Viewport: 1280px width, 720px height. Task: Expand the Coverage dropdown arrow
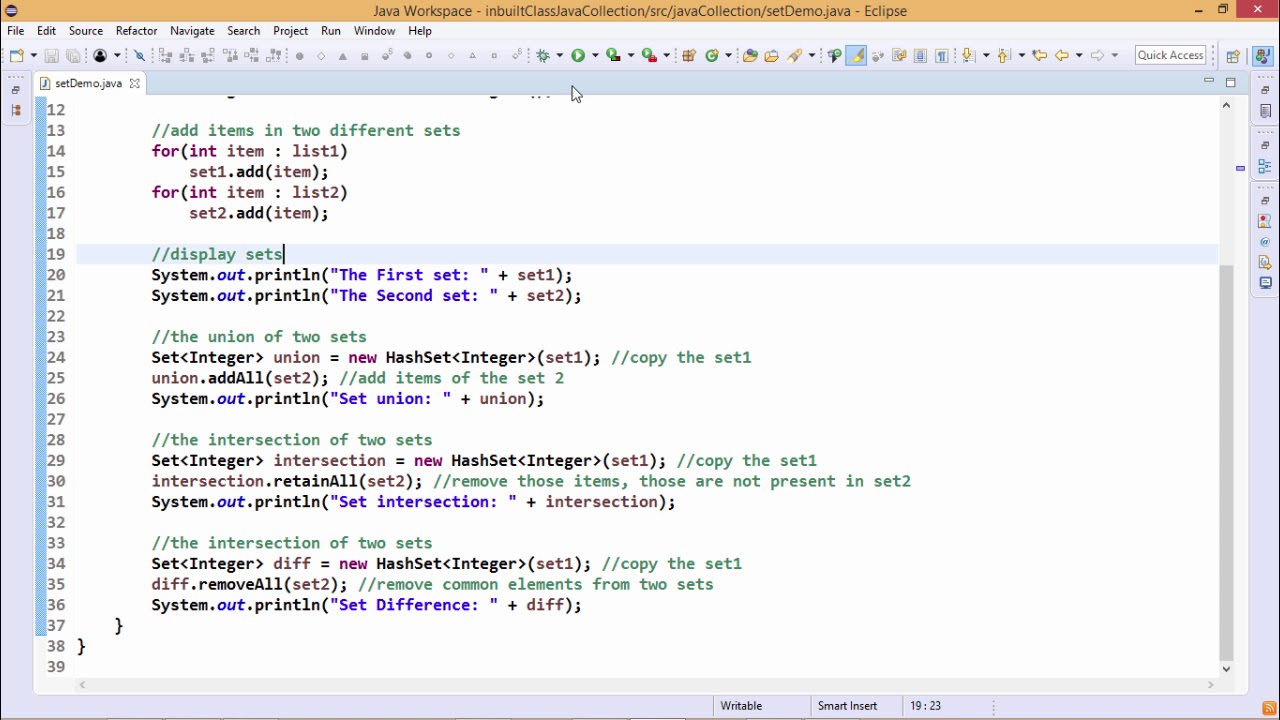[631, 56]
